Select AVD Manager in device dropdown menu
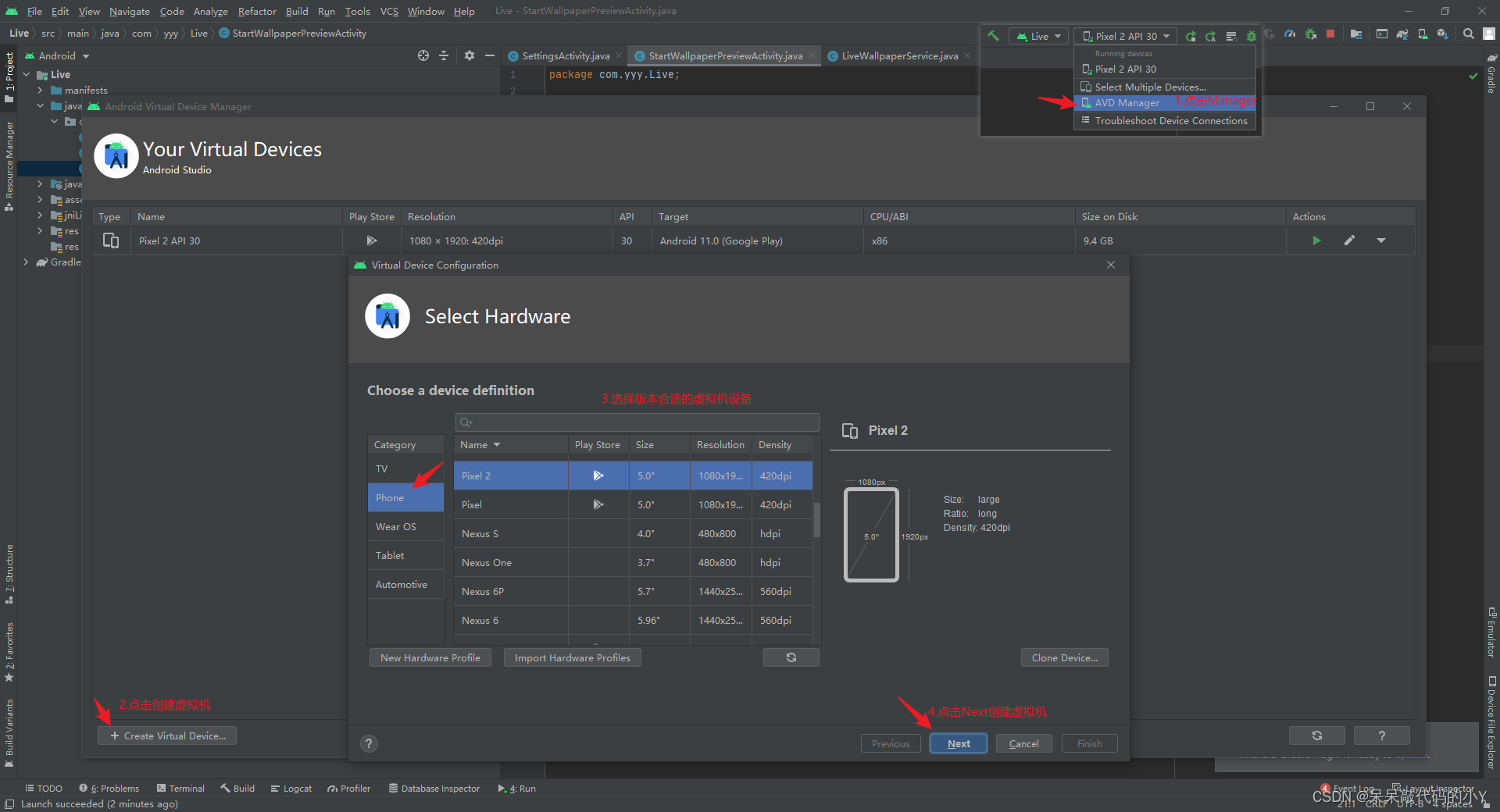The width and height of the screenshot is (1500, 812). click(x=1164, y=102)
